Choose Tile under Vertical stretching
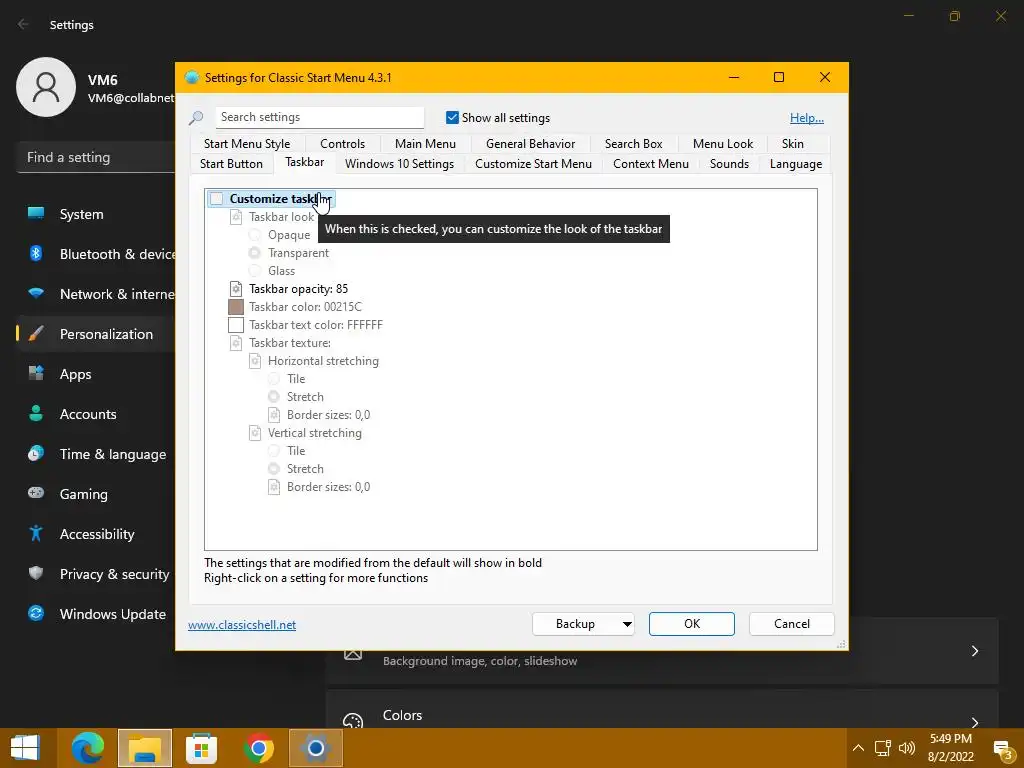1024x768 pixels. [274, 451]
